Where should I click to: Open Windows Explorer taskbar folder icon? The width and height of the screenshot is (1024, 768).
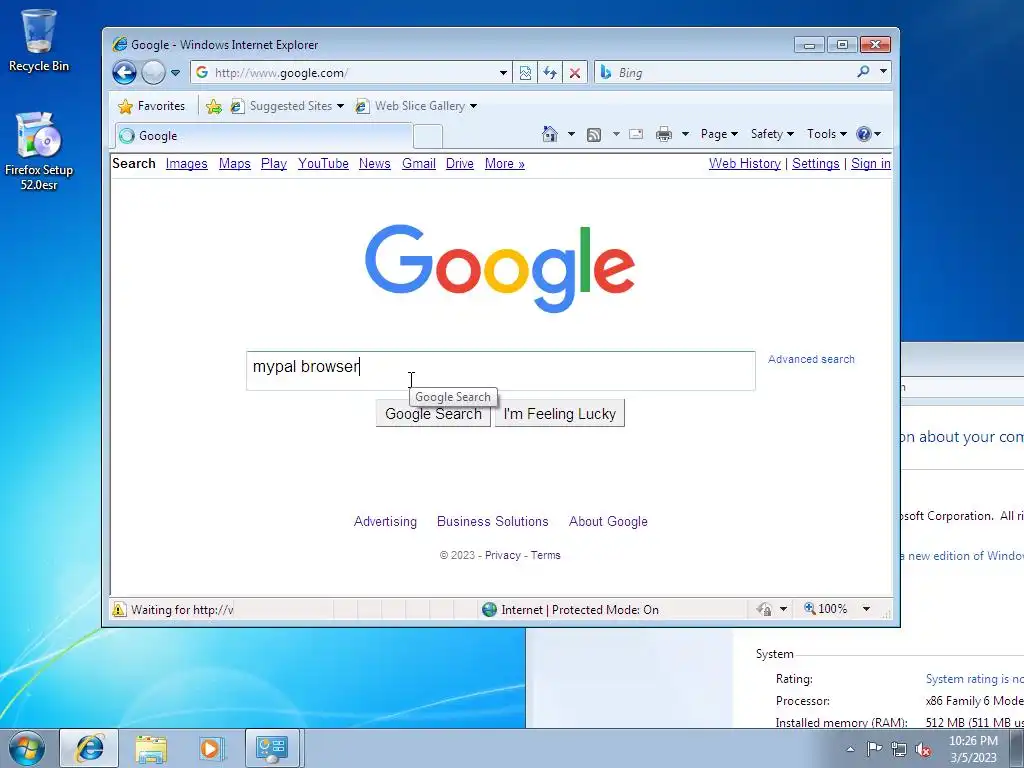[151, 748]
